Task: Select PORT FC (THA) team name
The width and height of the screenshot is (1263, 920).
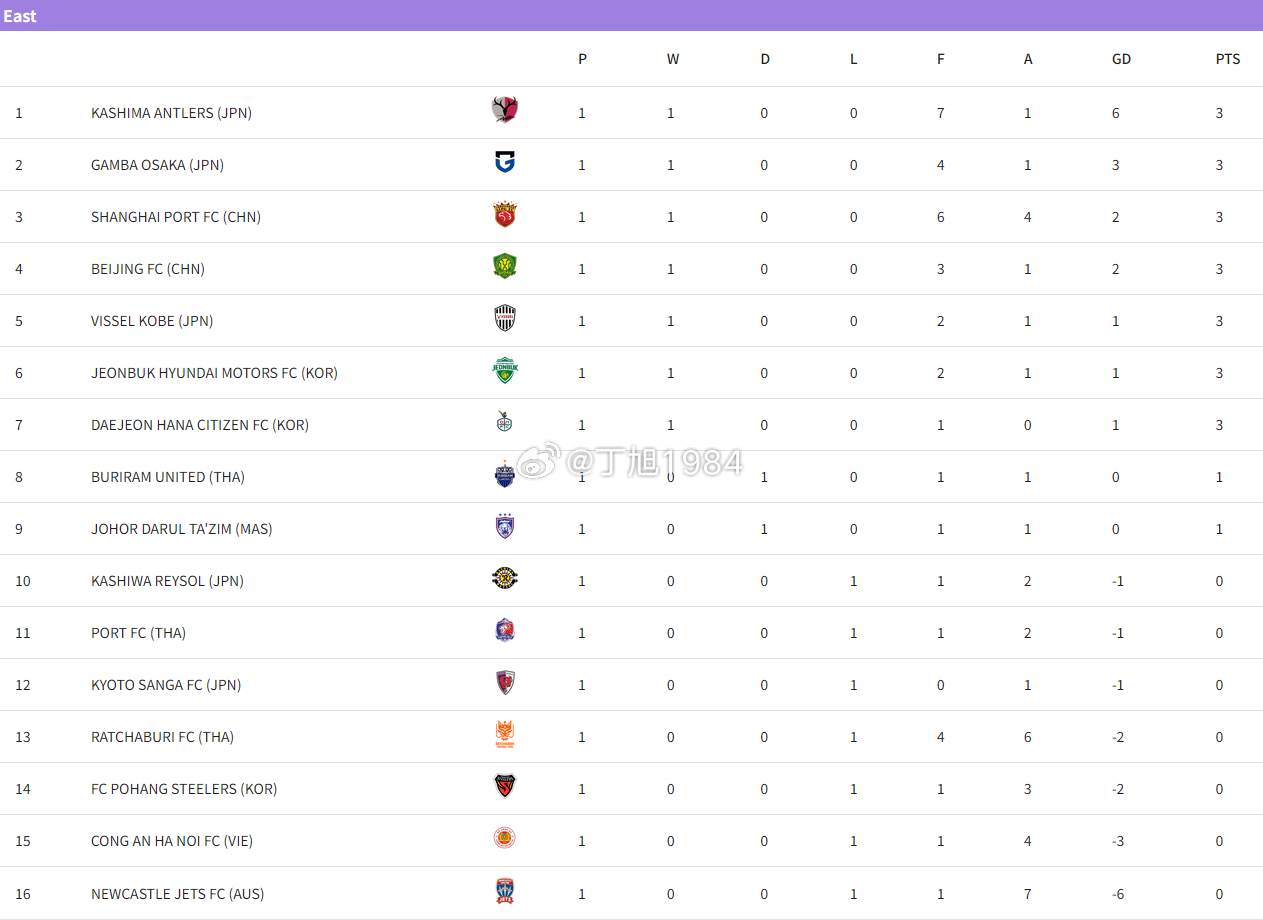Action: coord(138,633)
